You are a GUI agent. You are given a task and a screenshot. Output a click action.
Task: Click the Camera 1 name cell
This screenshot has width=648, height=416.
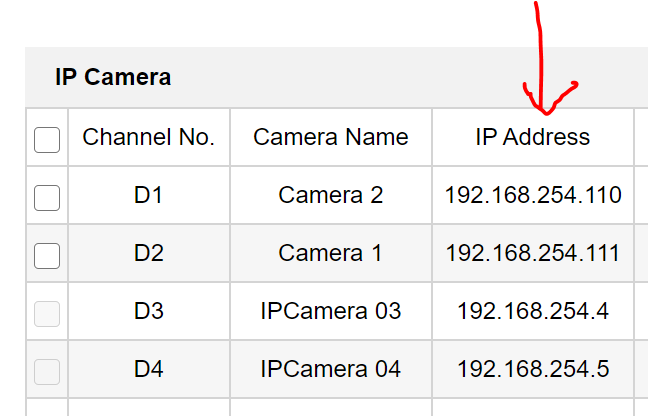pyautogui.click(x=331, y=253)
